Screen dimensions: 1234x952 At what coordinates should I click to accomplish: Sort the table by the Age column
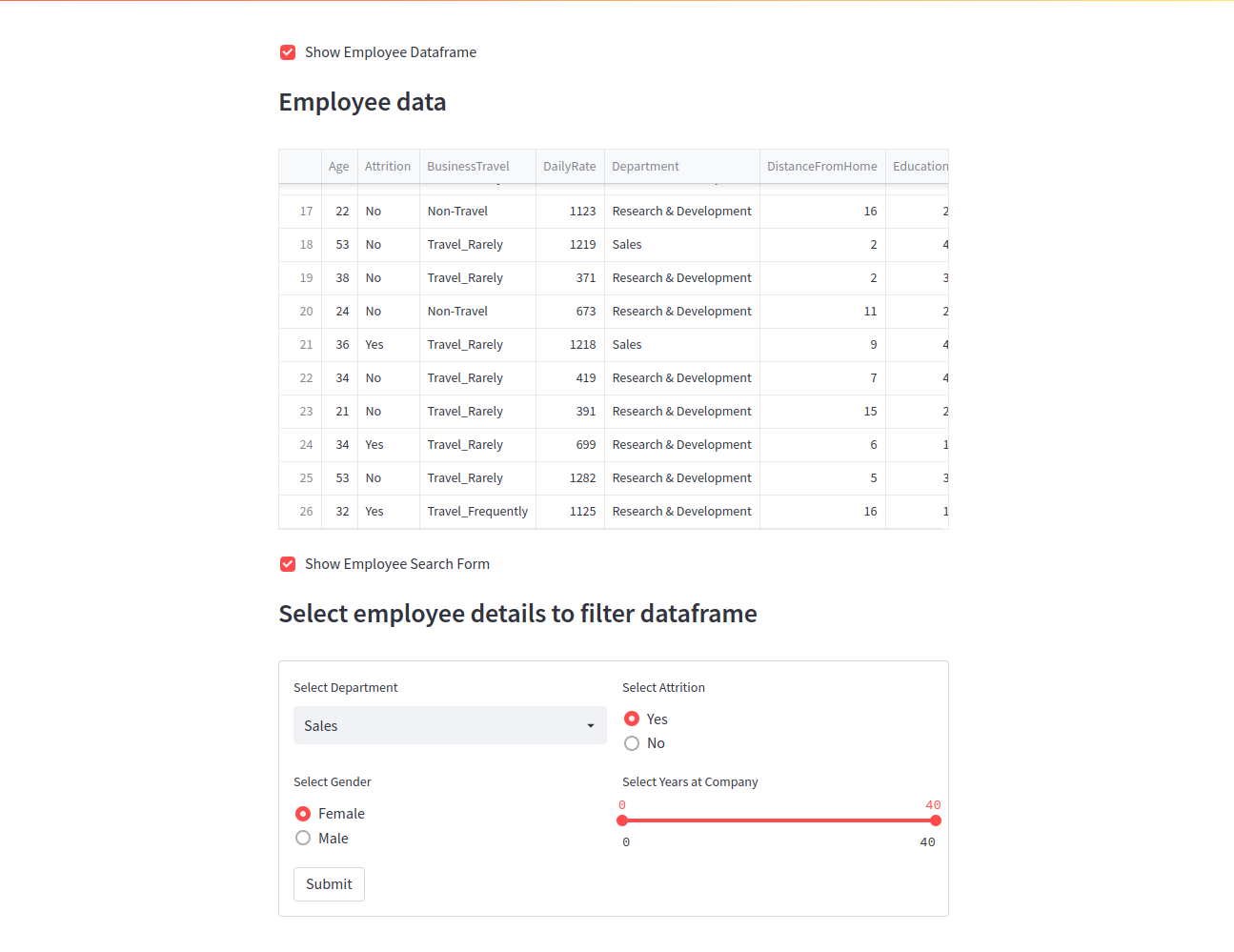[338, 166]
